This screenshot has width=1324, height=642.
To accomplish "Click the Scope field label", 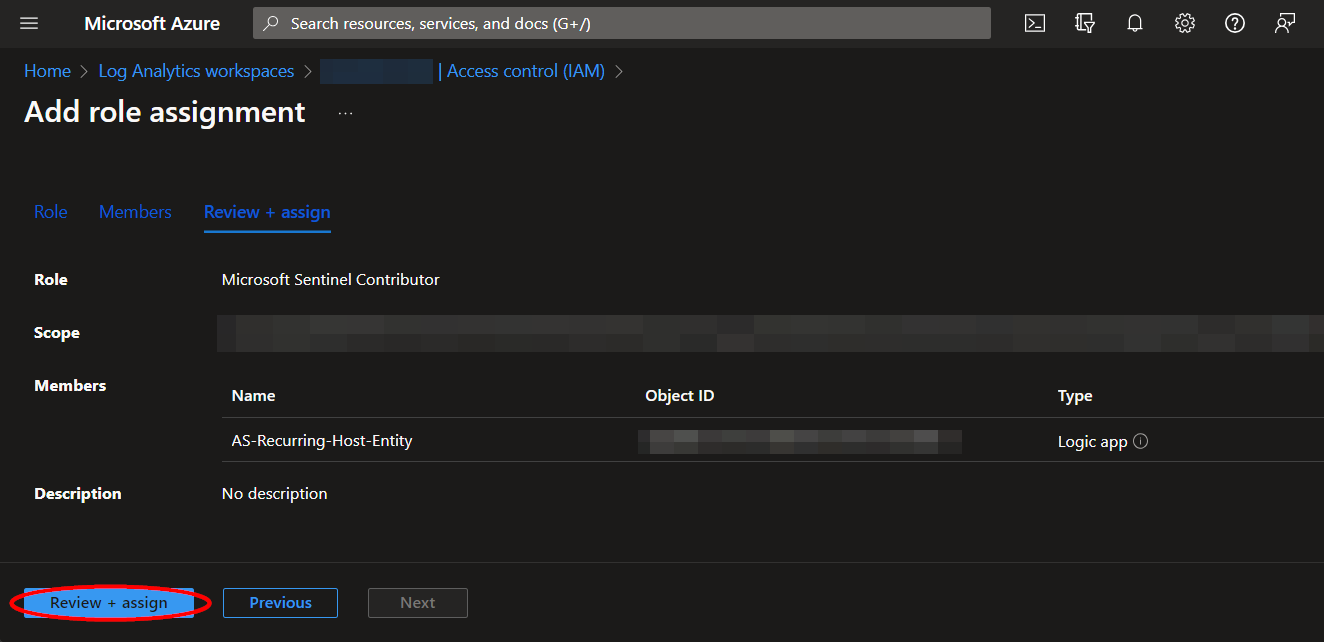I will 57,333.
